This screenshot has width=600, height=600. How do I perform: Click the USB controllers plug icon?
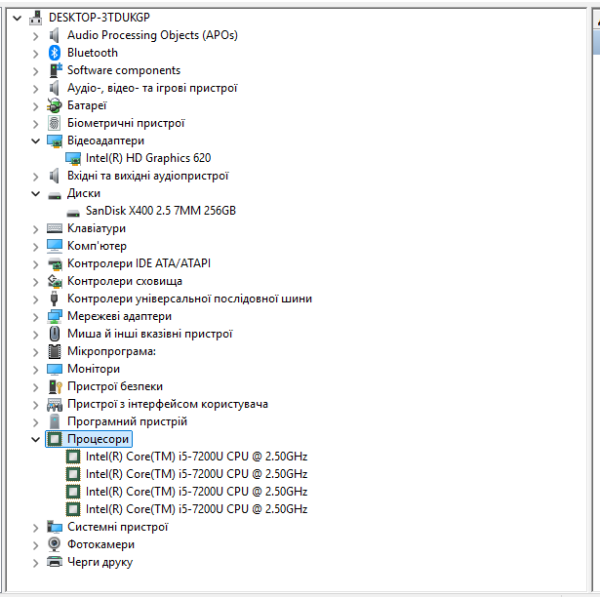54,299
